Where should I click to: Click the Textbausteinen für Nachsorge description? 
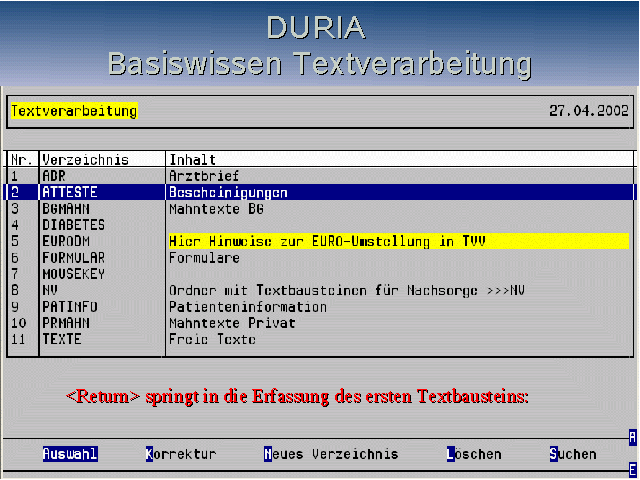347,290
